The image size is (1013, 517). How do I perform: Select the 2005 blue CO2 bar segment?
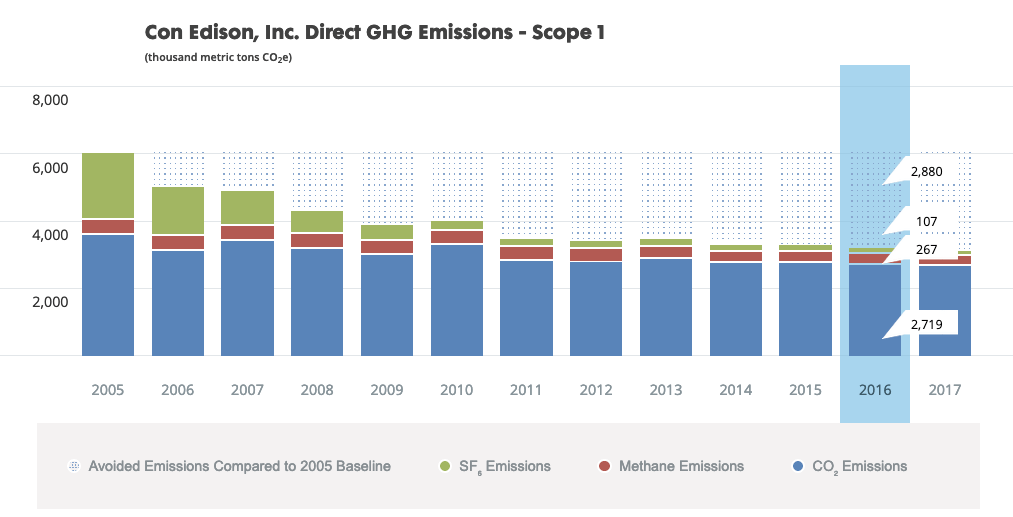point(108,295)
